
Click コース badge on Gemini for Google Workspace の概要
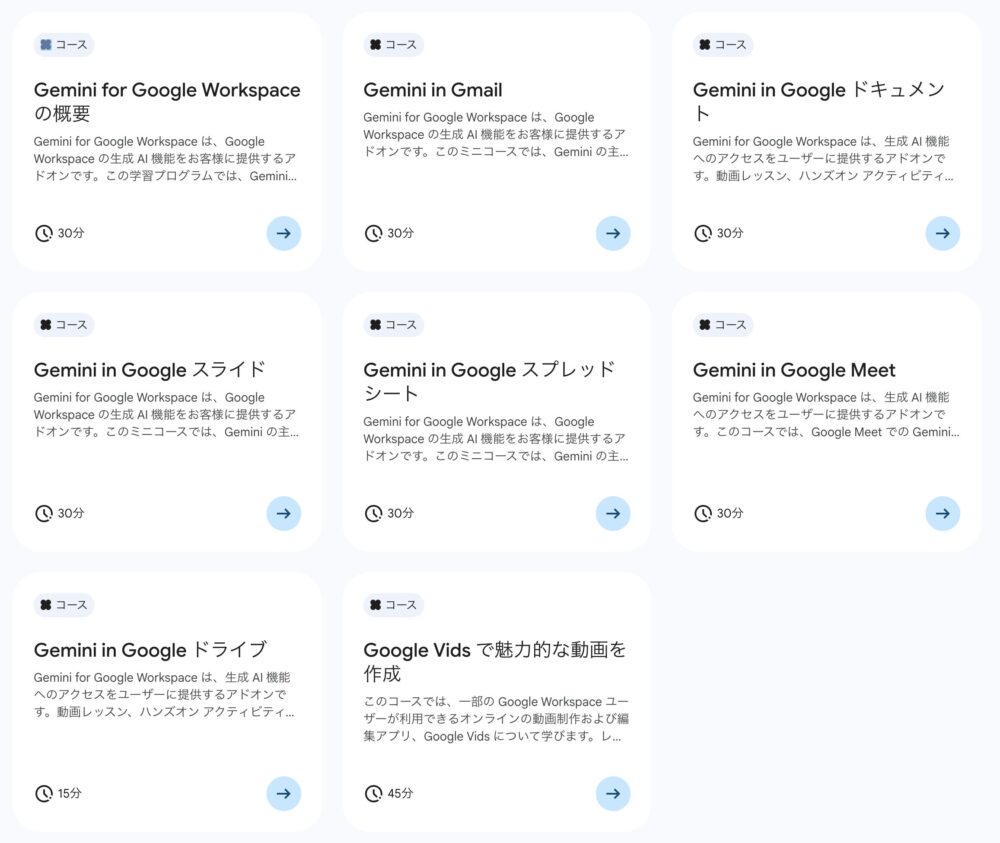(63, 45)
